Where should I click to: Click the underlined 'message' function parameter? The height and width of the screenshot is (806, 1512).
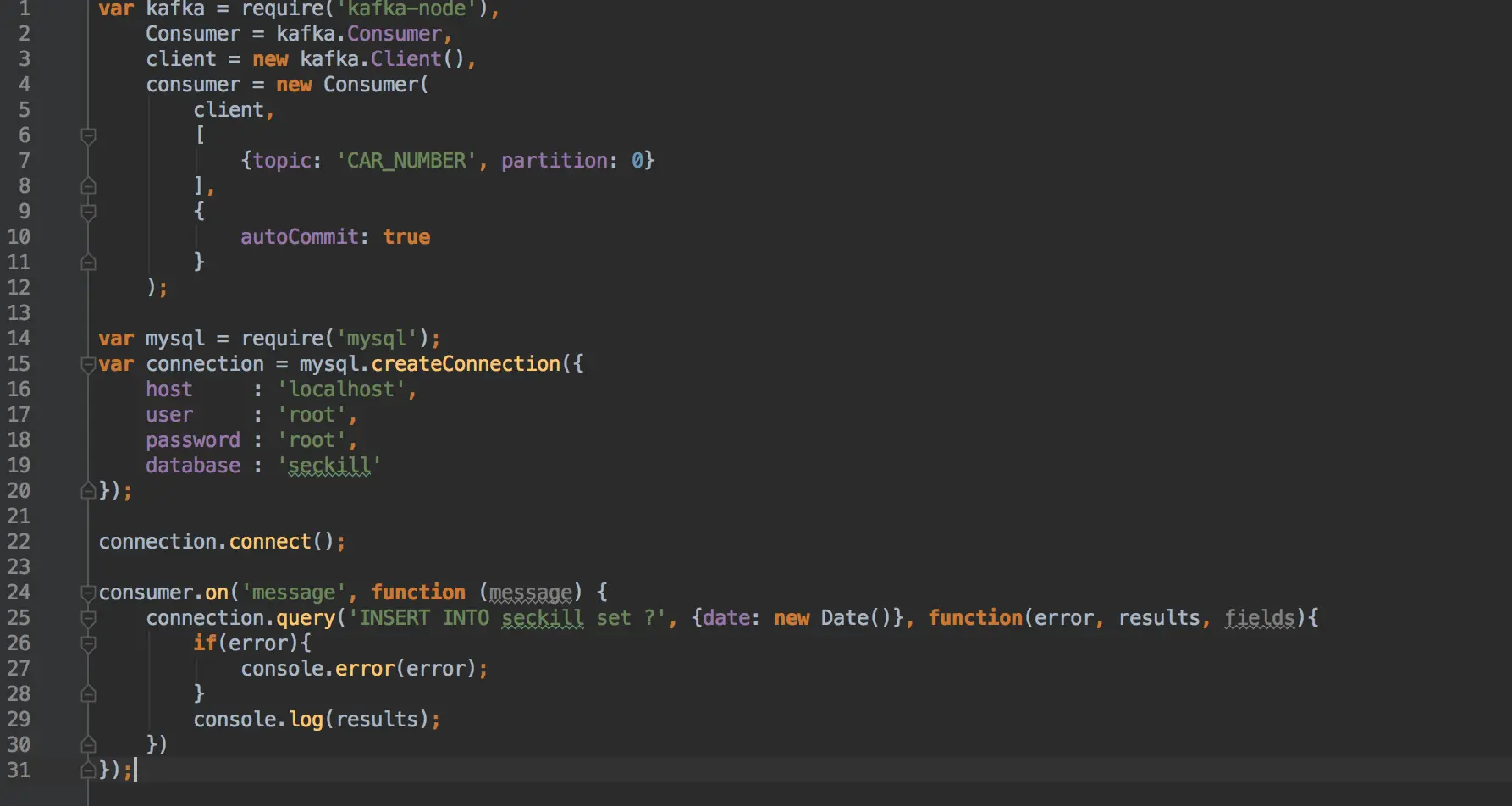(531, 593)
